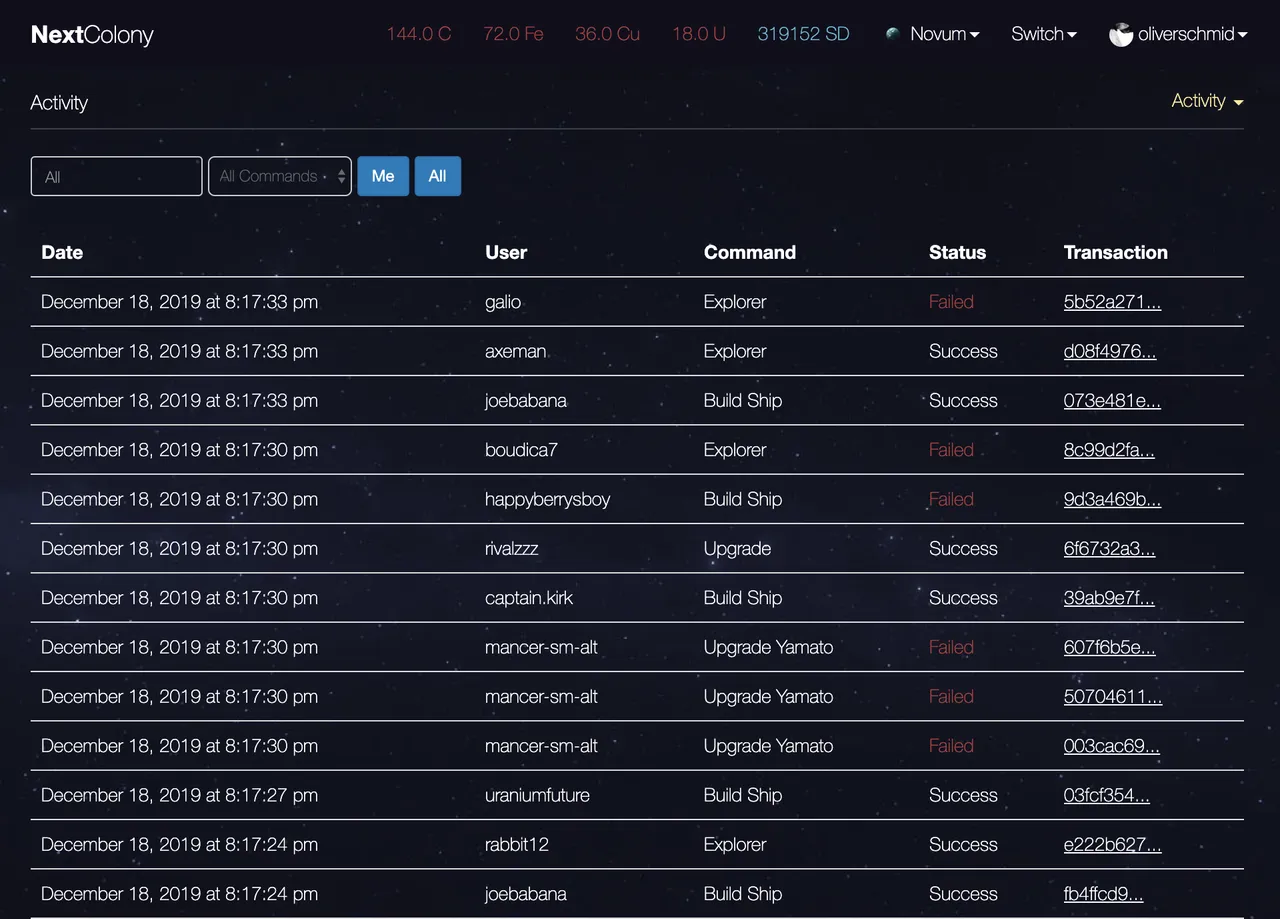Click the oliverschmid avatar icon

(x=1121, y=35)
